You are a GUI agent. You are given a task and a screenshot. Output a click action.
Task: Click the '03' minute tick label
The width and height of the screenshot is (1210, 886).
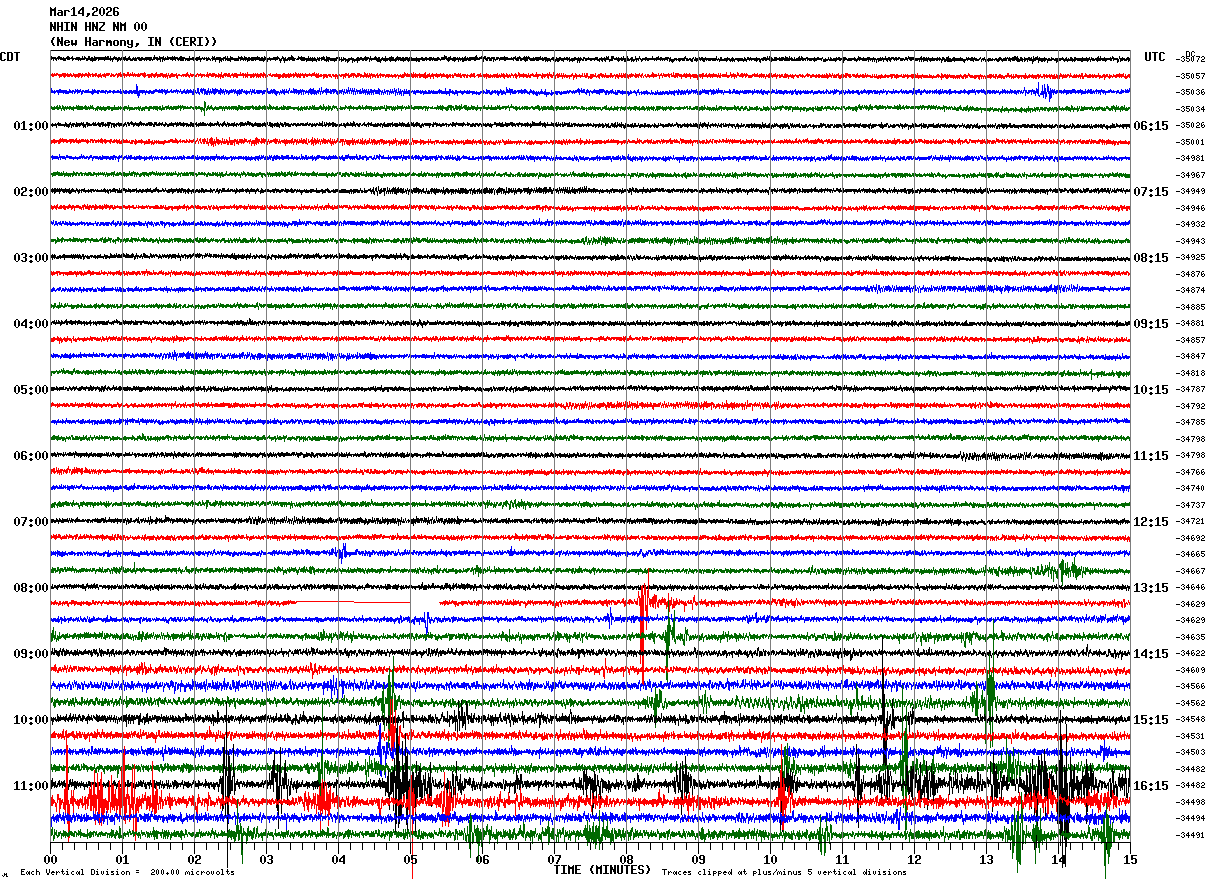(x=267, y=859)
